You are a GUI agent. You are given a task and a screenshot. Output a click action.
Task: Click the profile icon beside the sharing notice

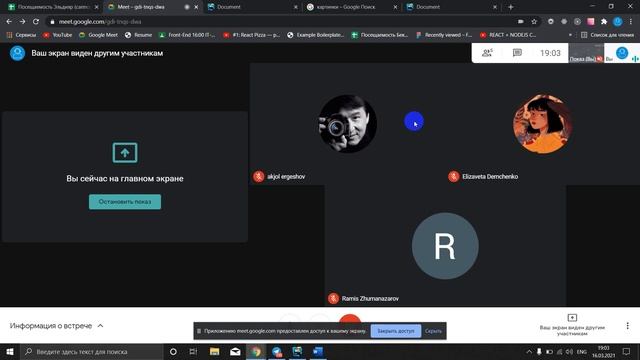point(18,53)
